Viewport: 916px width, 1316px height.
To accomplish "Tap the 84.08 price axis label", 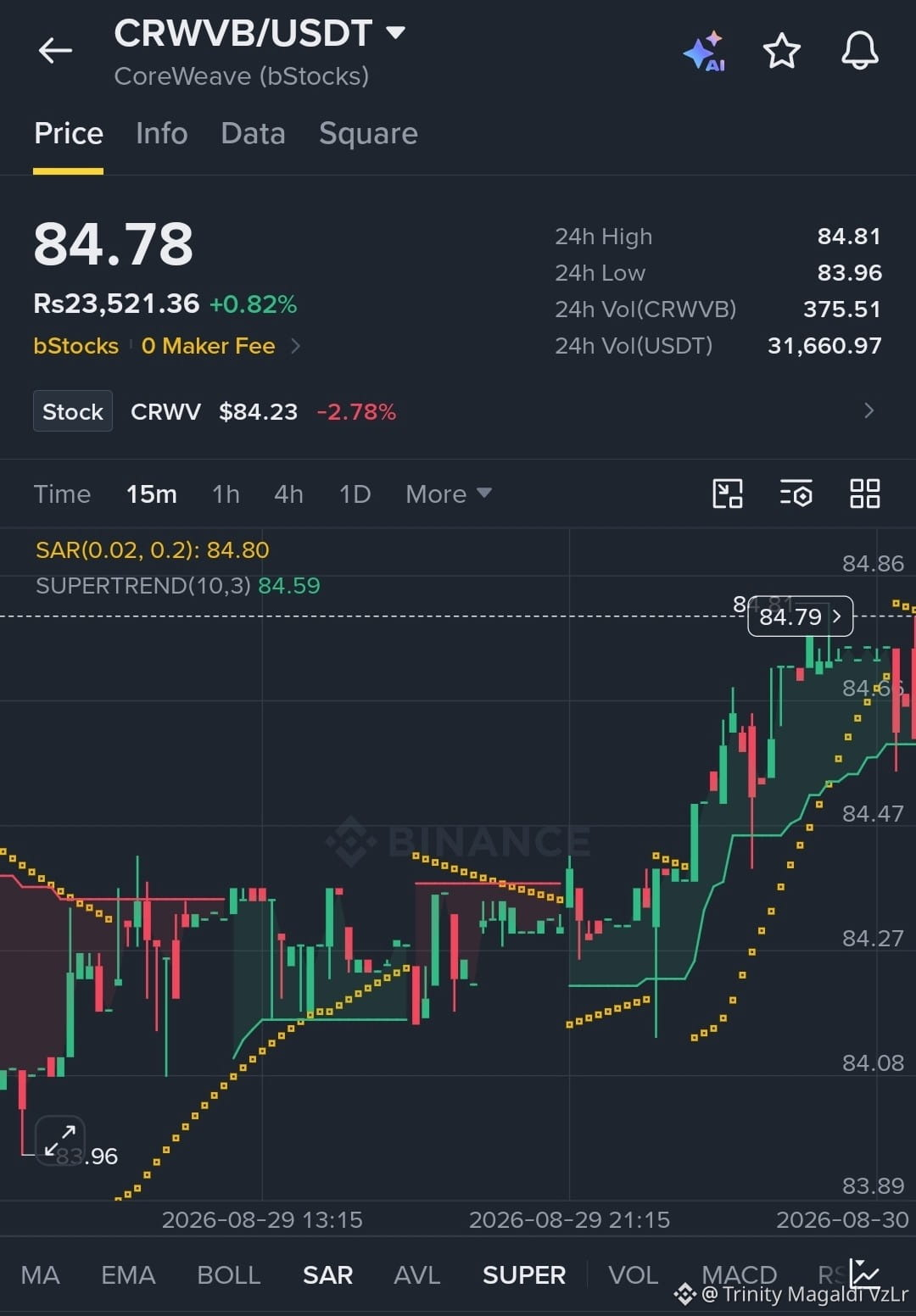I will [x=873, y=1063].
